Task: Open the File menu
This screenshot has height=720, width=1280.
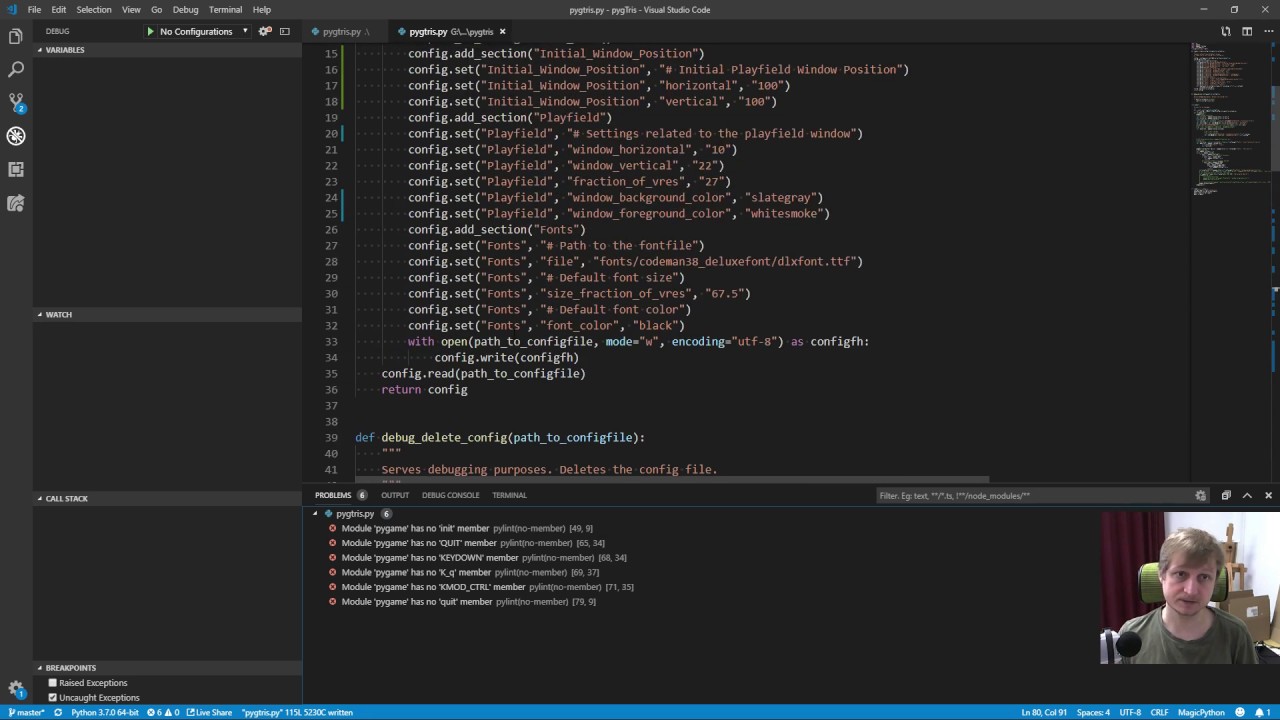Action: tap(34, 9)
